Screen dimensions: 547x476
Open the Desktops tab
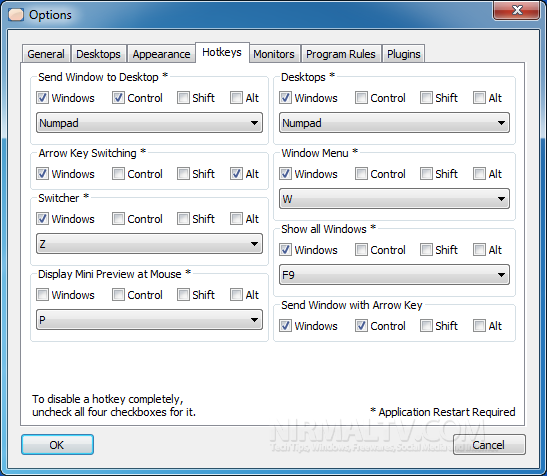coord(98,54)
